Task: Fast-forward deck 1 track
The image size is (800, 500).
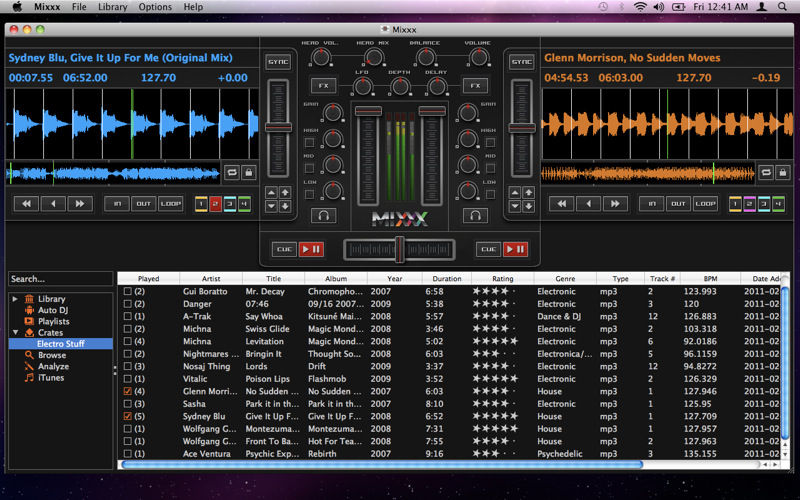Action: (80, 204)
